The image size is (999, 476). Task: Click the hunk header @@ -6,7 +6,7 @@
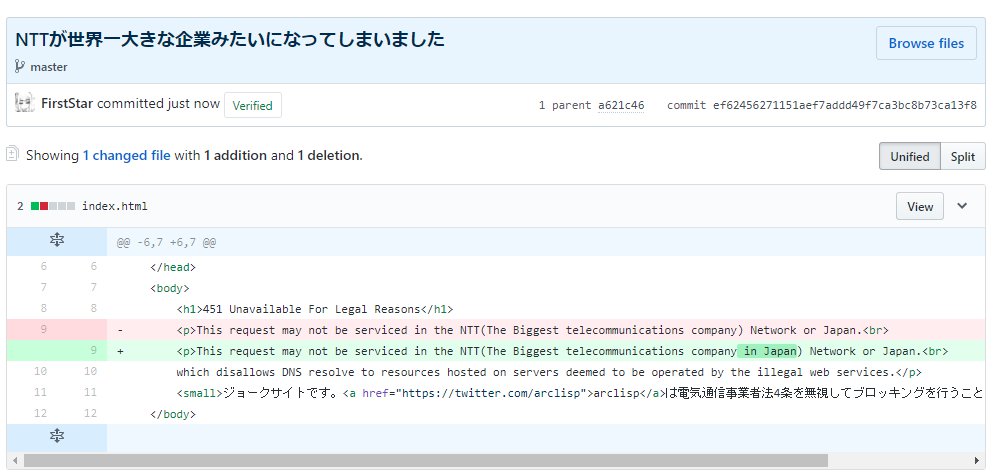click(166, 243)
